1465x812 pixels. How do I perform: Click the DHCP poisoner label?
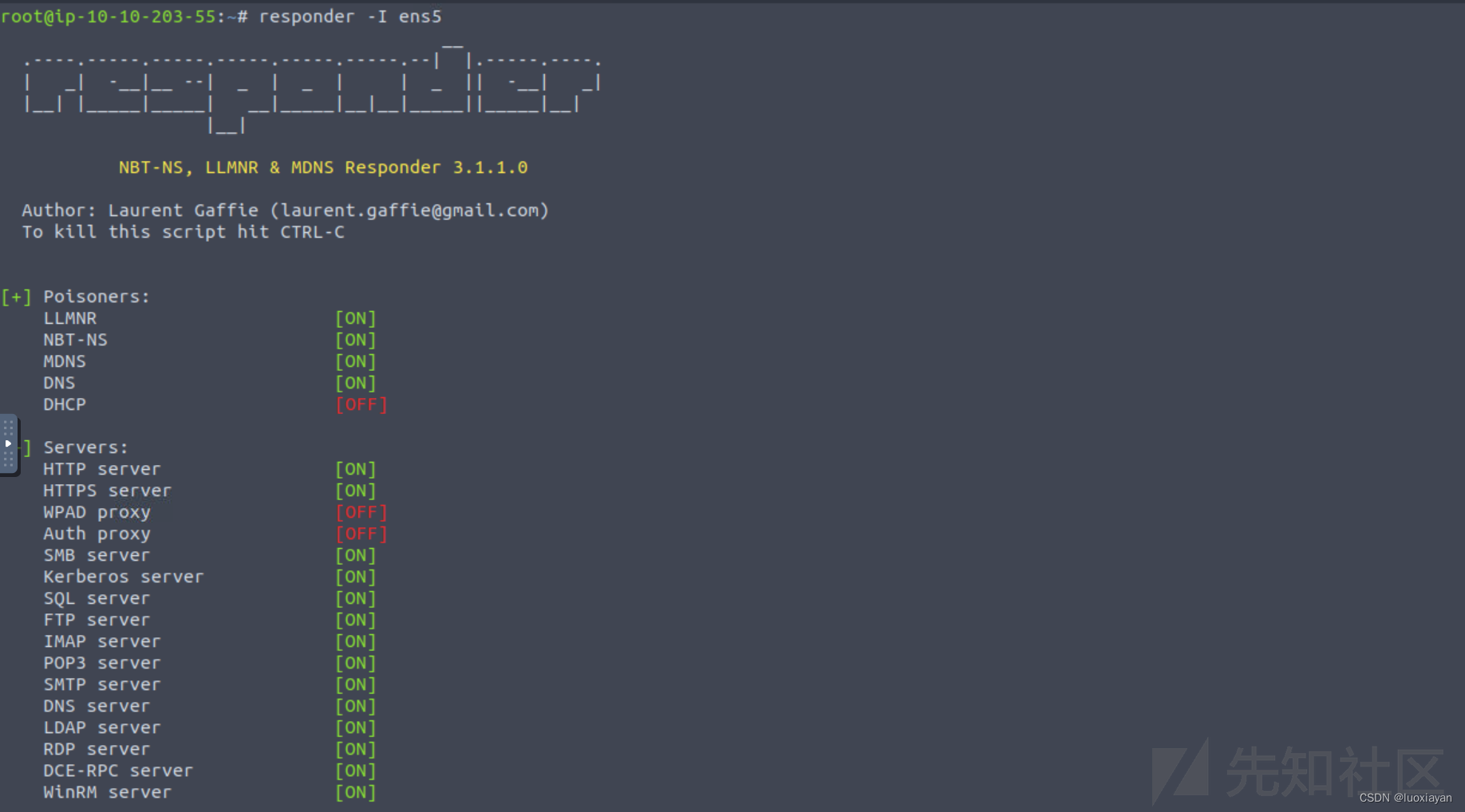(x=65, y=404)
